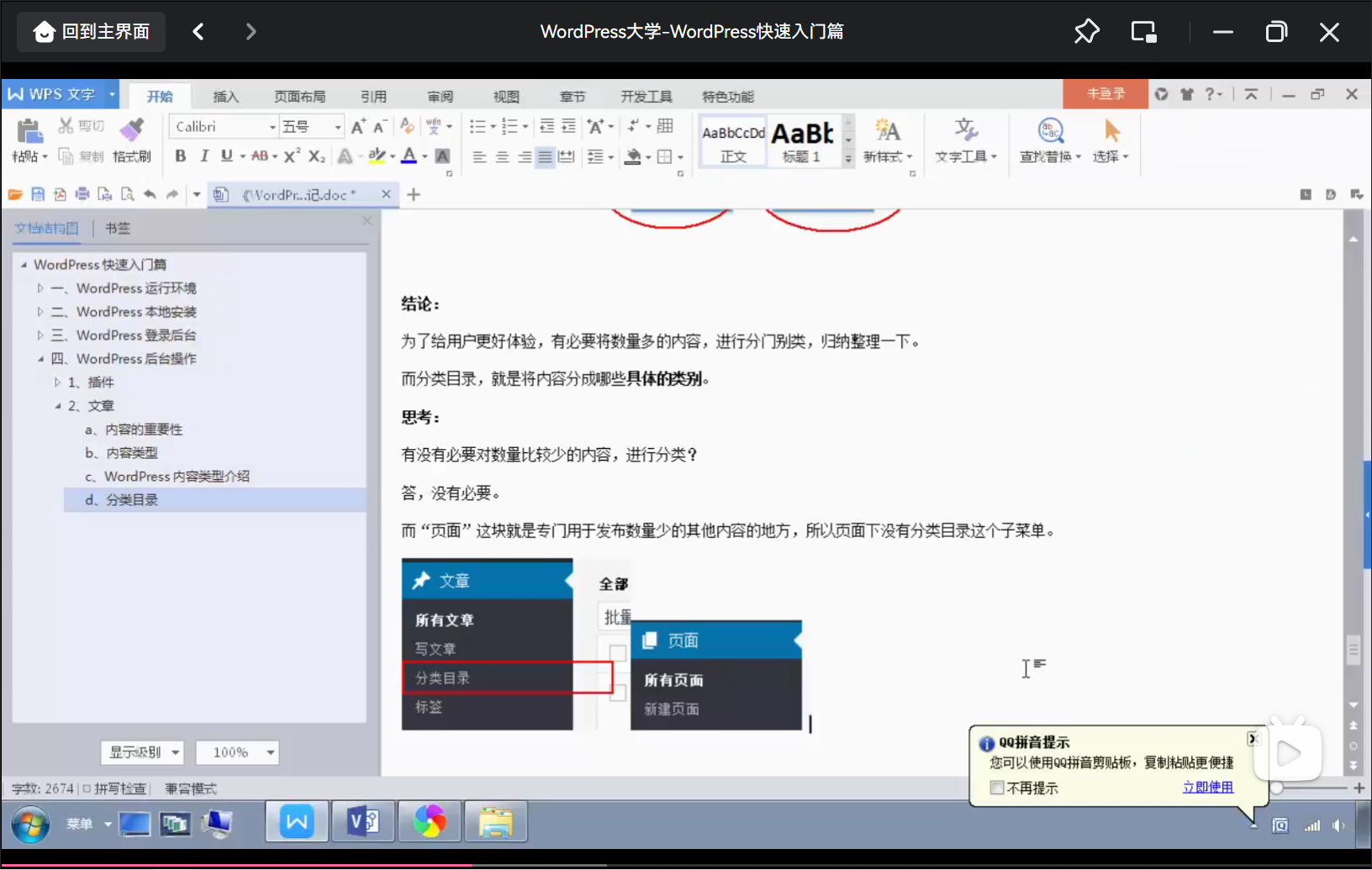The height and width of the screenshot is (870, 1372).
Task: Apply italic formatting with I icon
Action: tap(203, 156)
